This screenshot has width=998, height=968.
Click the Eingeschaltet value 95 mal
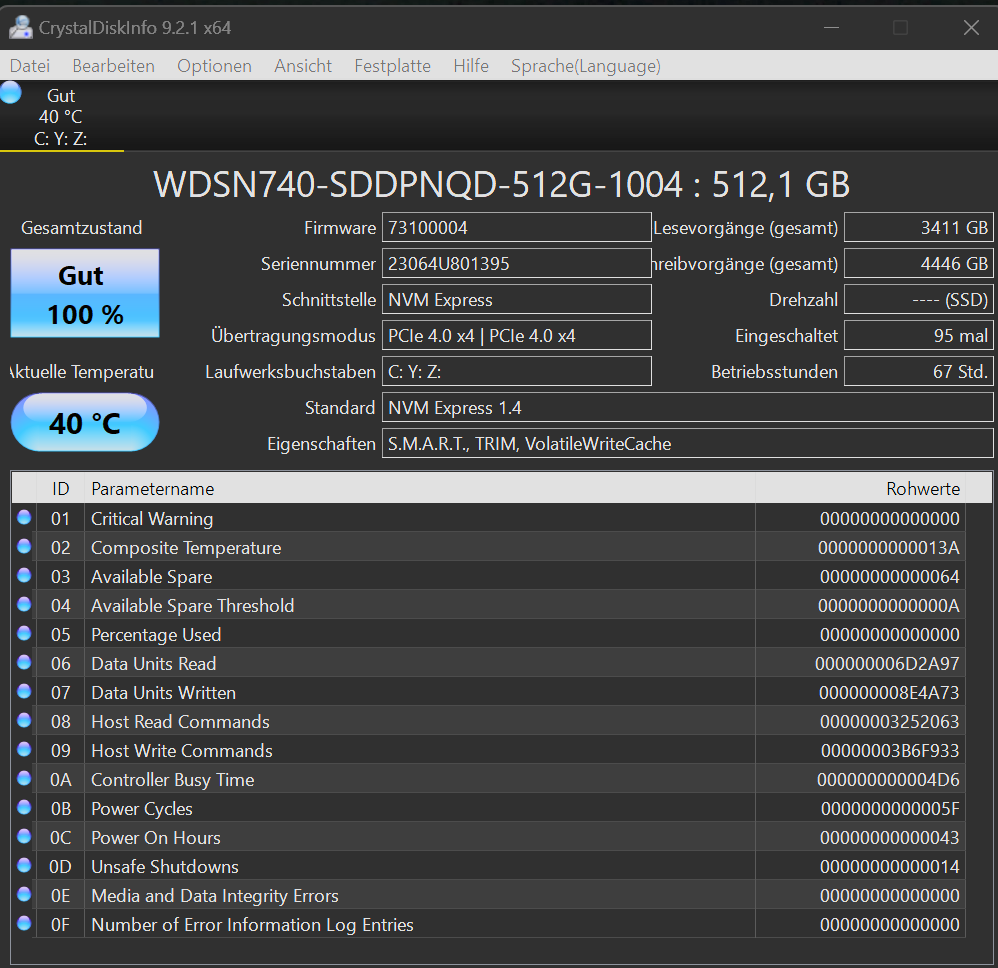pyautogui.click(x=918, y=335)
